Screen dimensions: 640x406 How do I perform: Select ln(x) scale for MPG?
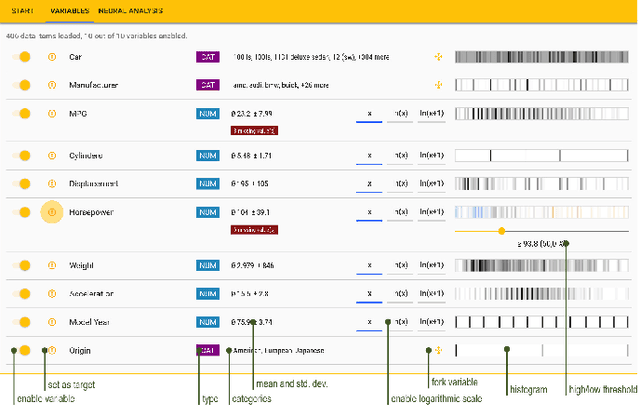pyautogui.click(x=401, y=114)
